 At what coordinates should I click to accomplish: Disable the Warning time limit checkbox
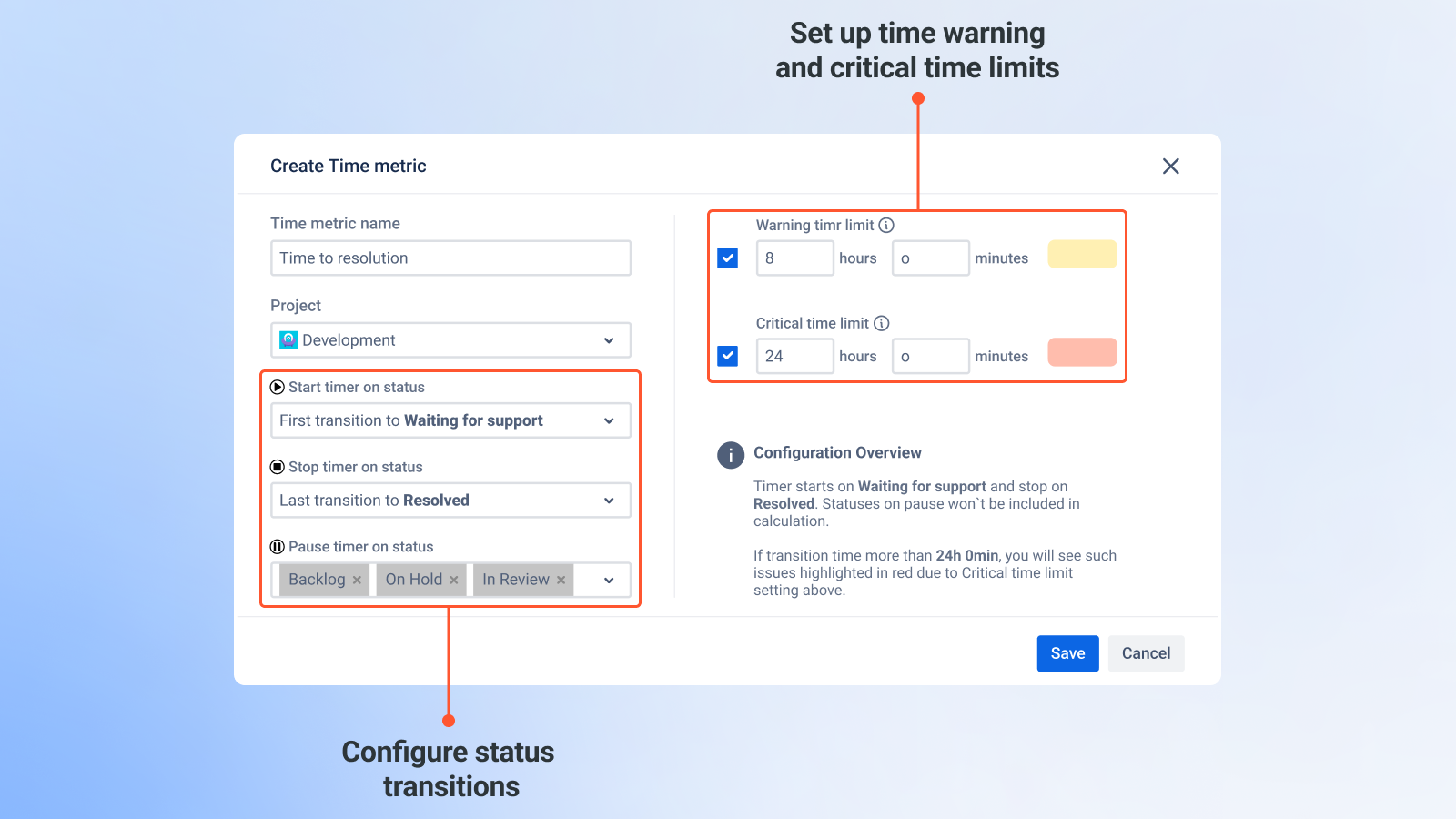pos(728,258)
